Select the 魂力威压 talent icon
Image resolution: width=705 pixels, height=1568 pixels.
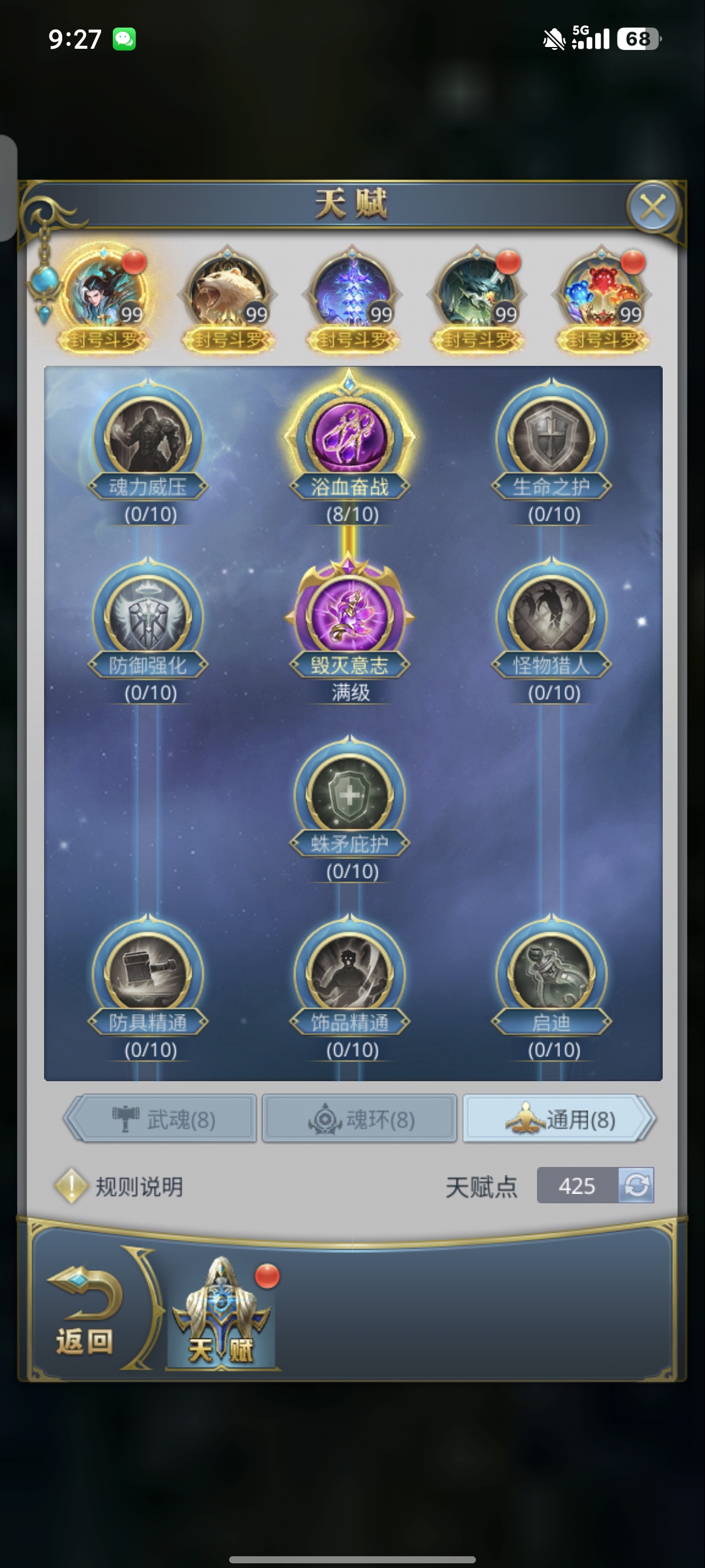[148, 437]
